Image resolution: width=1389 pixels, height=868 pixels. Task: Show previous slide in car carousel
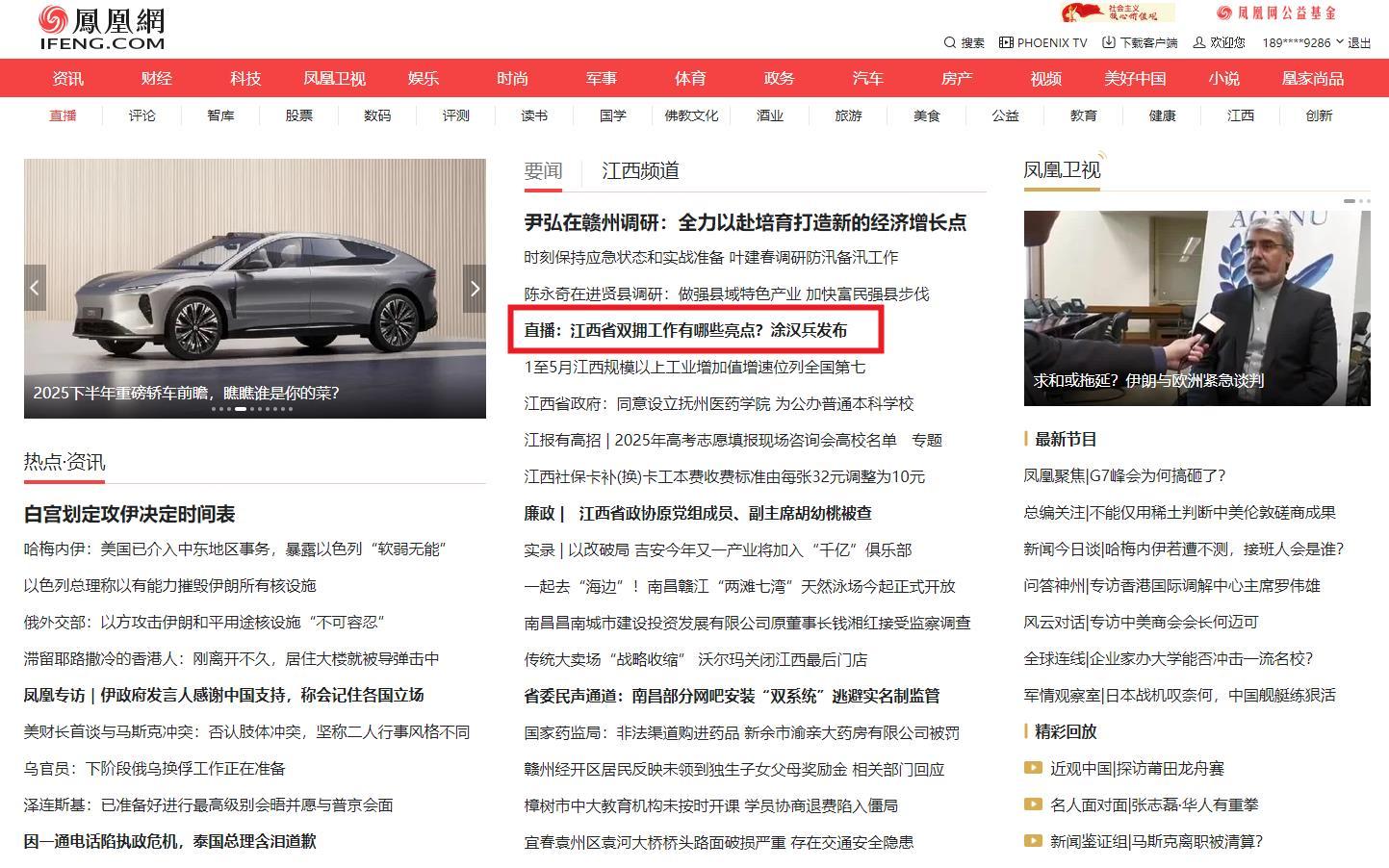point(35,288)
